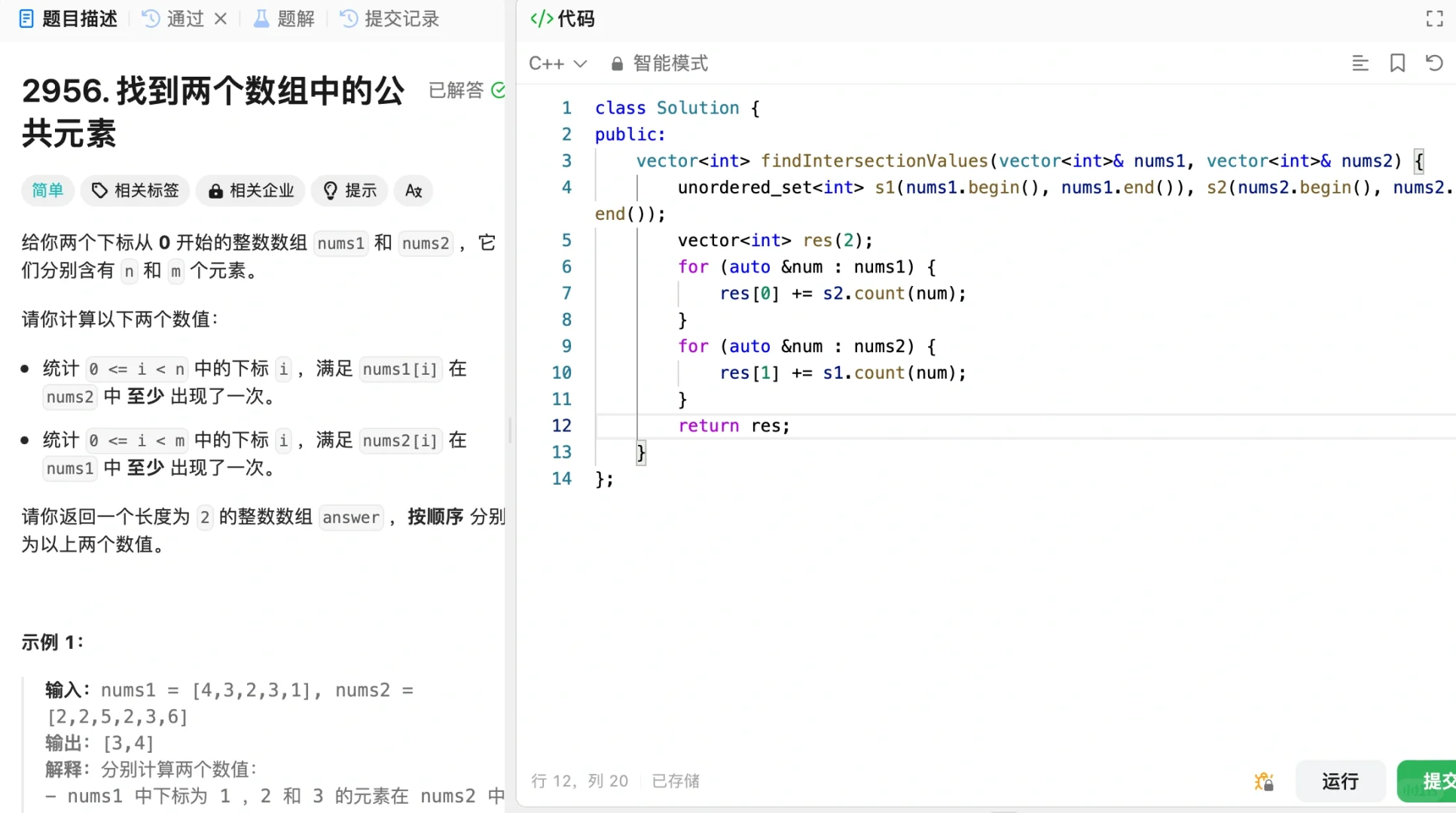Viewport: 1456px width, 813px height.
Task: Click the answer inline code word
Action: coord(351,517)
